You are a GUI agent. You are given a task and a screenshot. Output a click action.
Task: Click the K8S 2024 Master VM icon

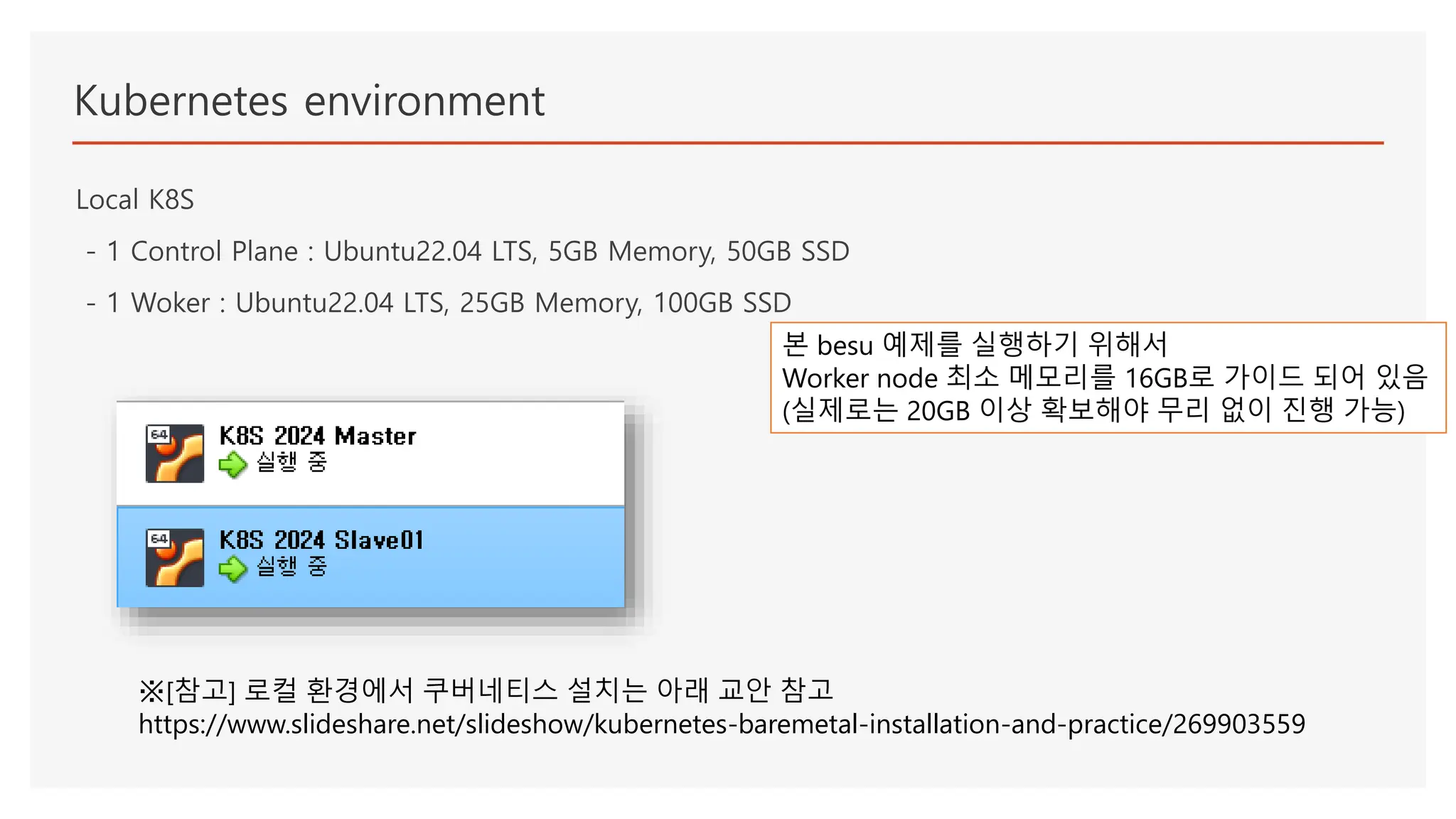coord(175,454)
